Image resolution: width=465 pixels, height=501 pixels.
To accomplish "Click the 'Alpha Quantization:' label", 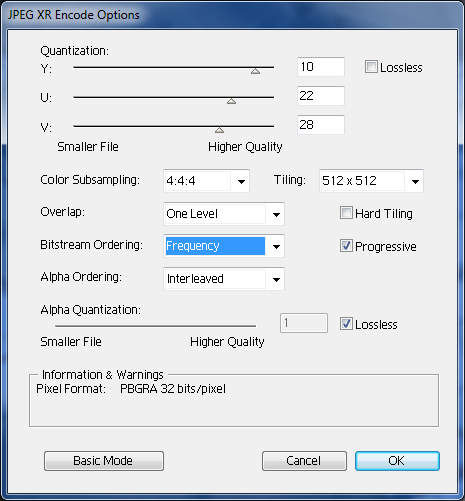I will [x=90, y=310].
